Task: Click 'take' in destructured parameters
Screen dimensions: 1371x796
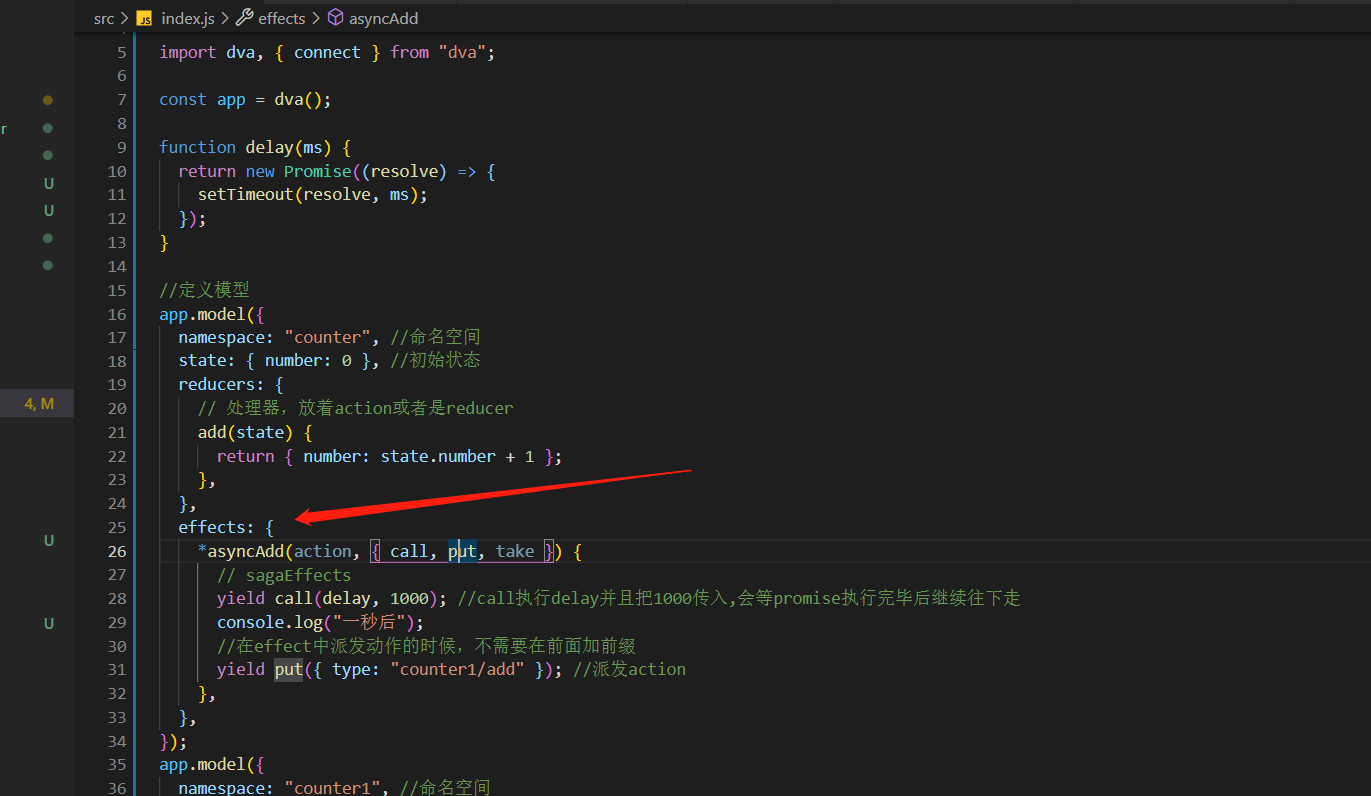Action: click(x=515, y=551)
